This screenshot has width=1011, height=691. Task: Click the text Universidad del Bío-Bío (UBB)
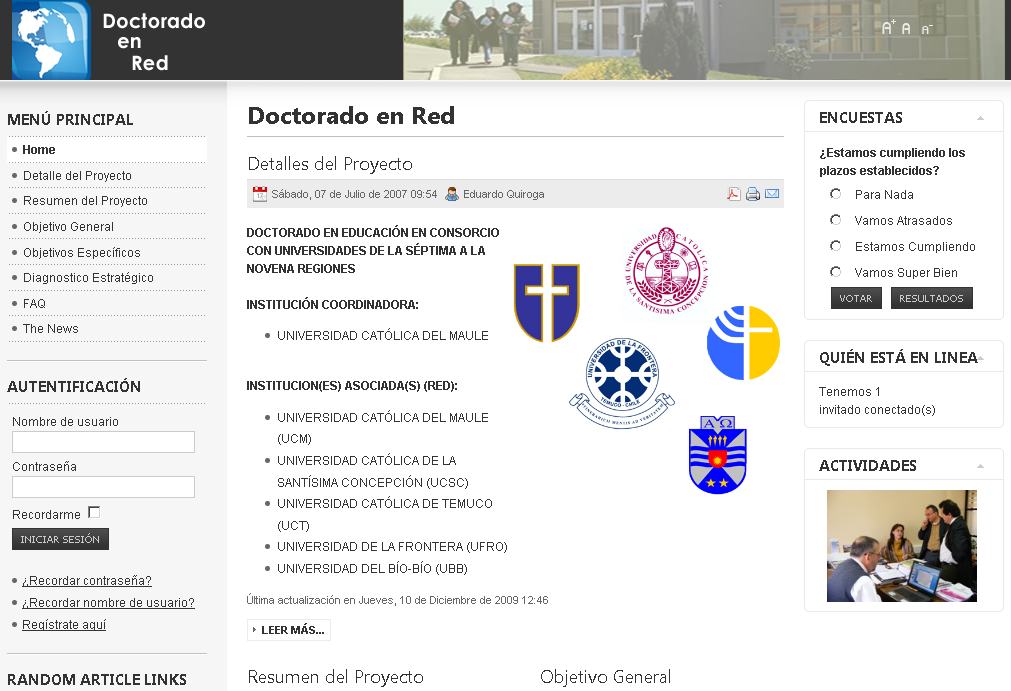[x=372, y=569]
